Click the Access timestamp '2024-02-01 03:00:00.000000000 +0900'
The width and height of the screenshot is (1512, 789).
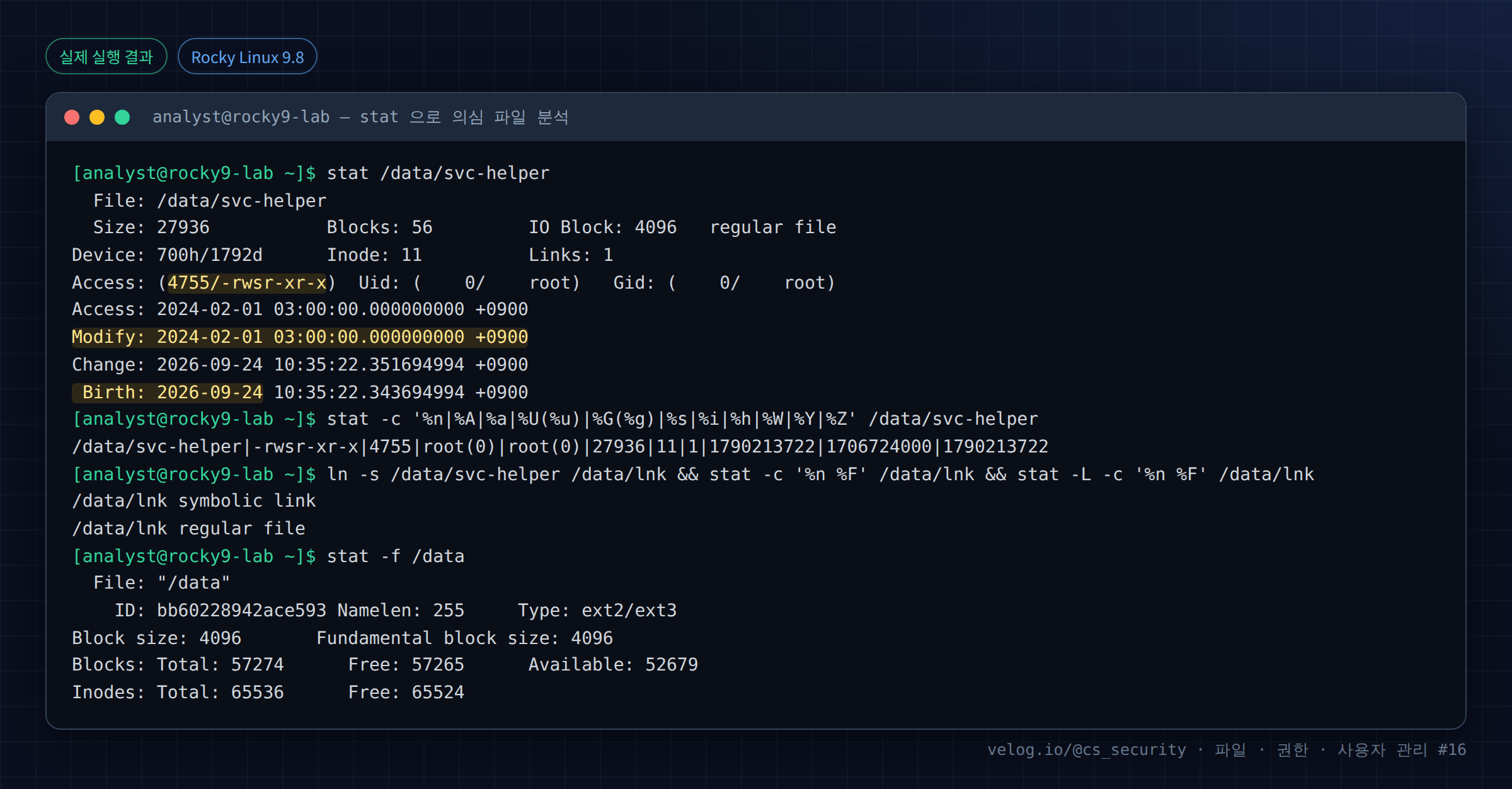tap(342, 309)
